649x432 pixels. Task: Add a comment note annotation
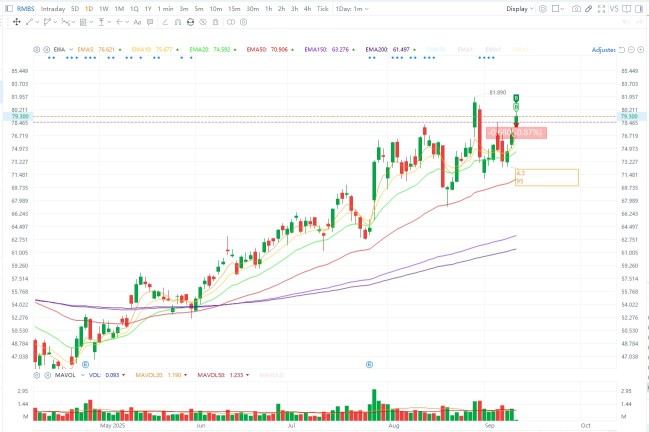150,22
